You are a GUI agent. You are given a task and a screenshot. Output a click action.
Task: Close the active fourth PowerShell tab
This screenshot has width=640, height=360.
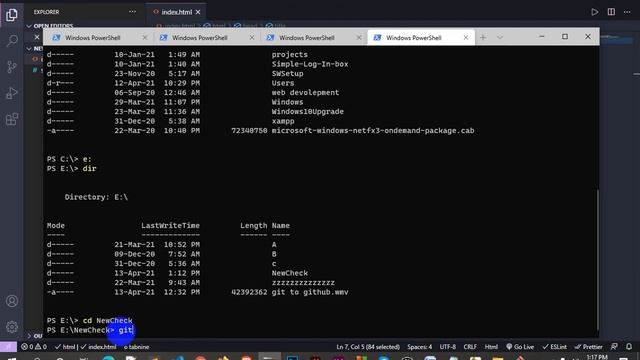click(466, 38)
